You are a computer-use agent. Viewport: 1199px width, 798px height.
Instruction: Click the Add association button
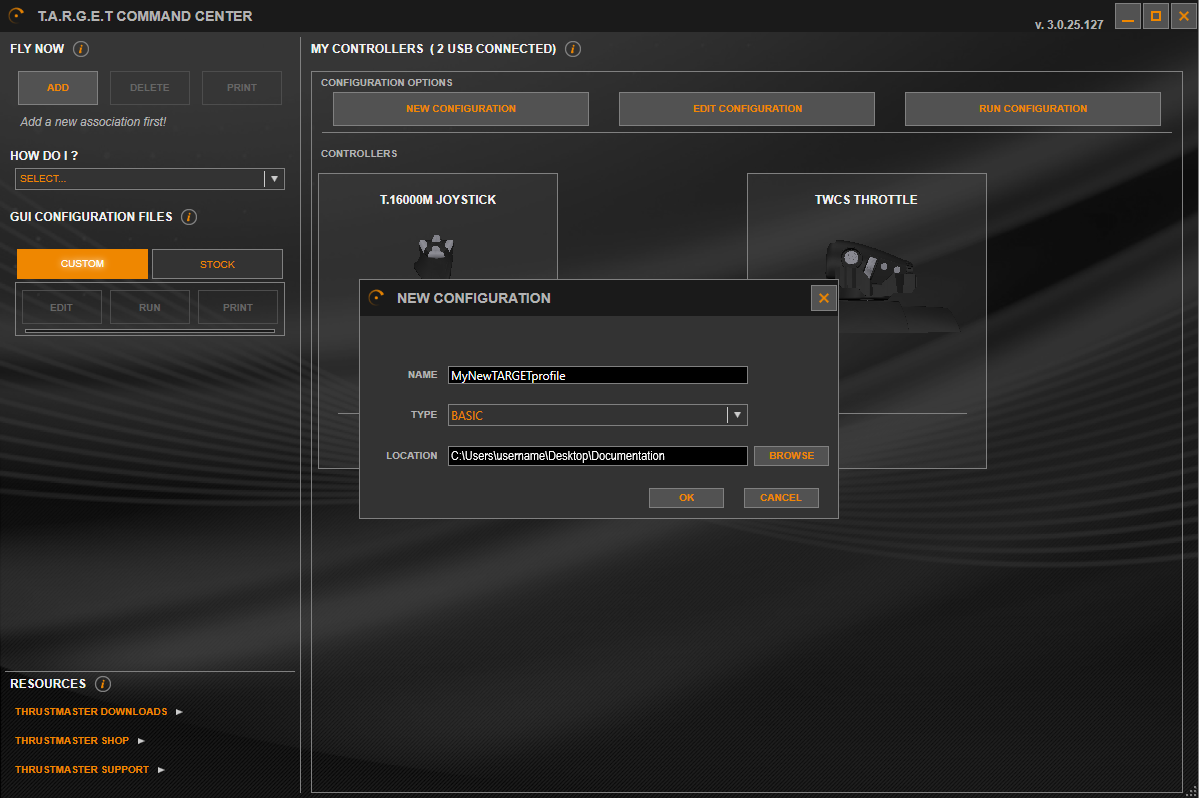[x=58, y=88]
